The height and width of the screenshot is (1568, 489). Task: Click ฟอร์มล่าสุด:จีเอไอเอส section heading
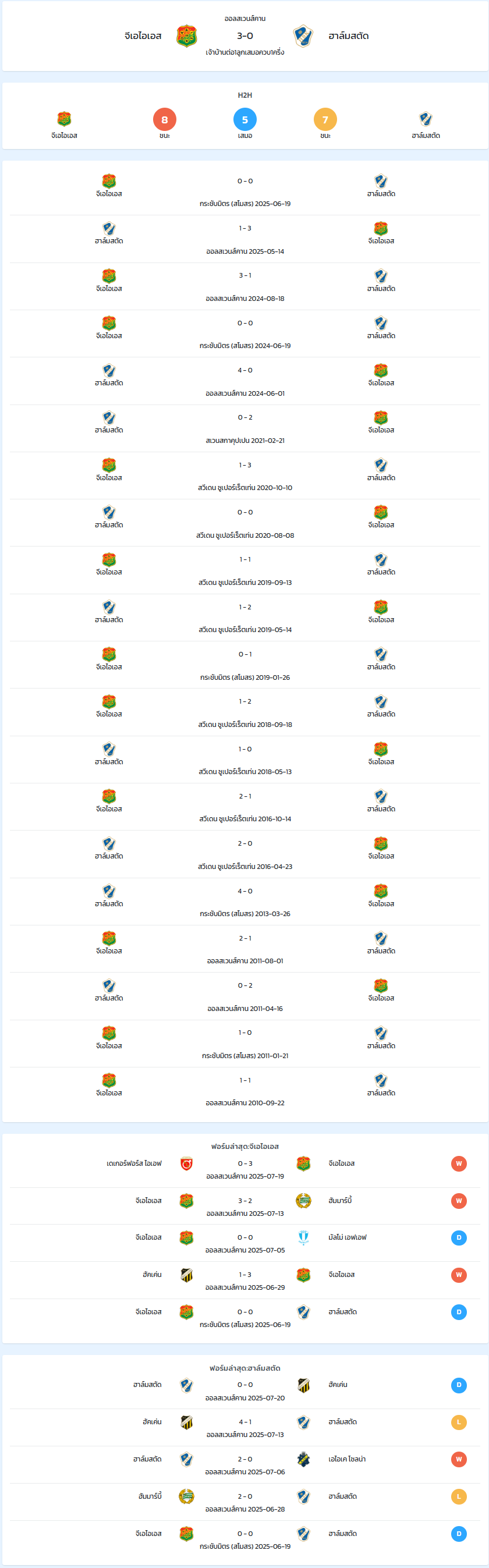point(245,1146)
